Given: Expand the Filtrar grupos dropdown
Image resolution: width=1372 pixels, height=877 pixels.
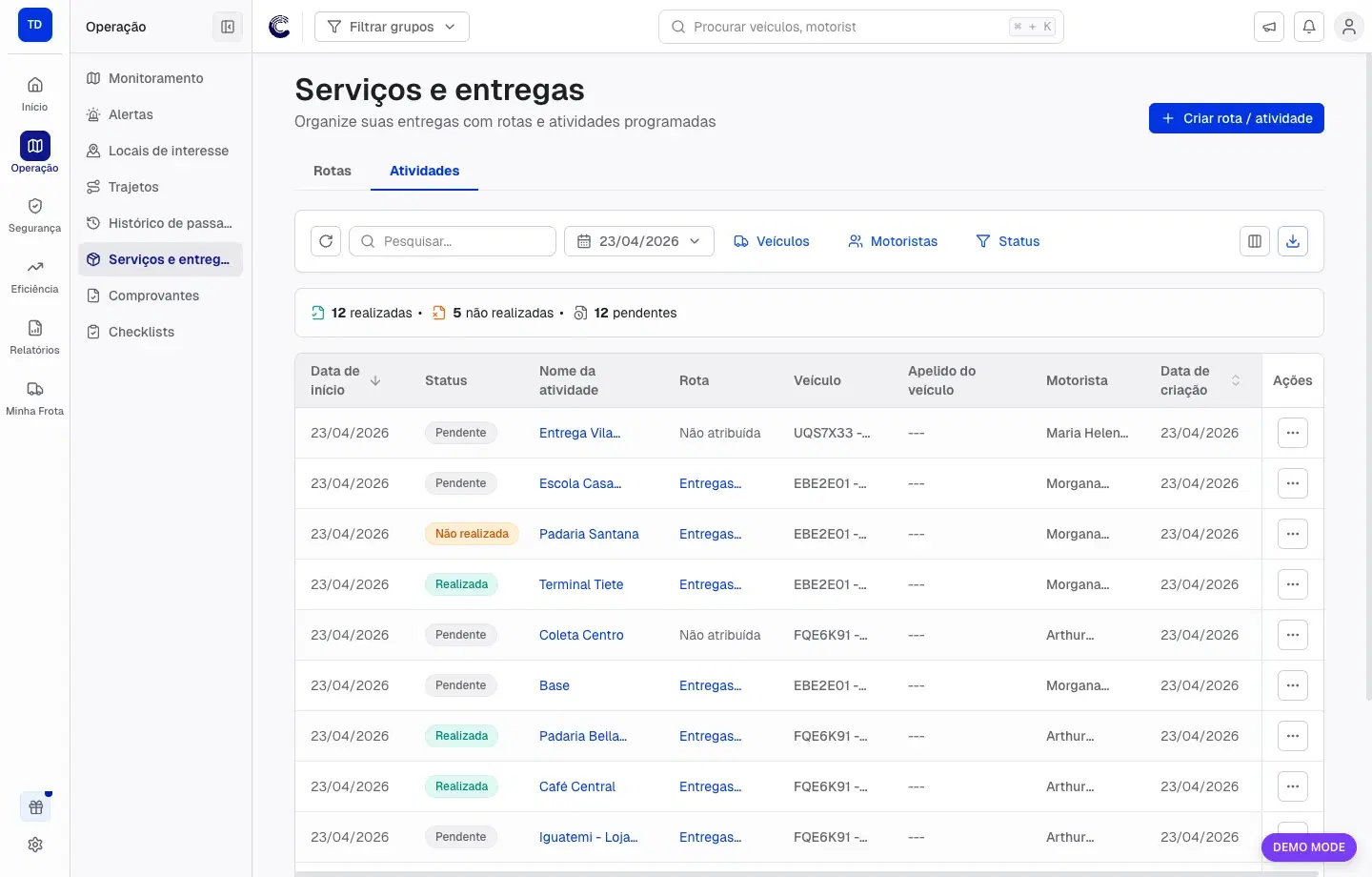Looking at the screenshot, I should tap(392, 27).
